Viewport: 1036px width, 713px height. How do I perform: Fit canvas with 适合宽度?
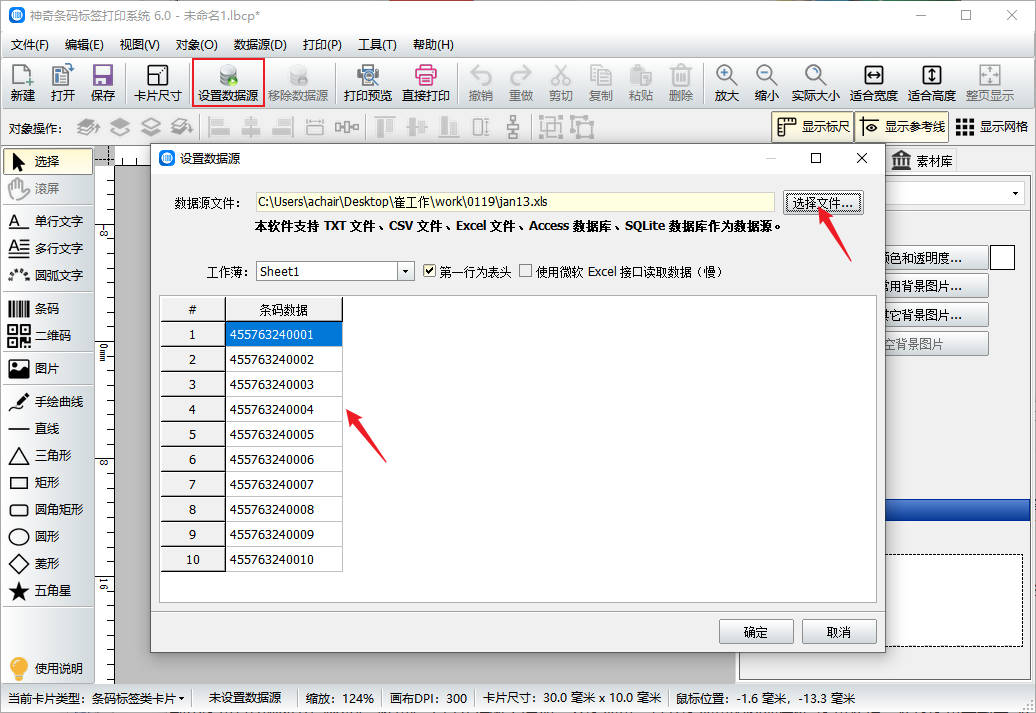[873, 83]
